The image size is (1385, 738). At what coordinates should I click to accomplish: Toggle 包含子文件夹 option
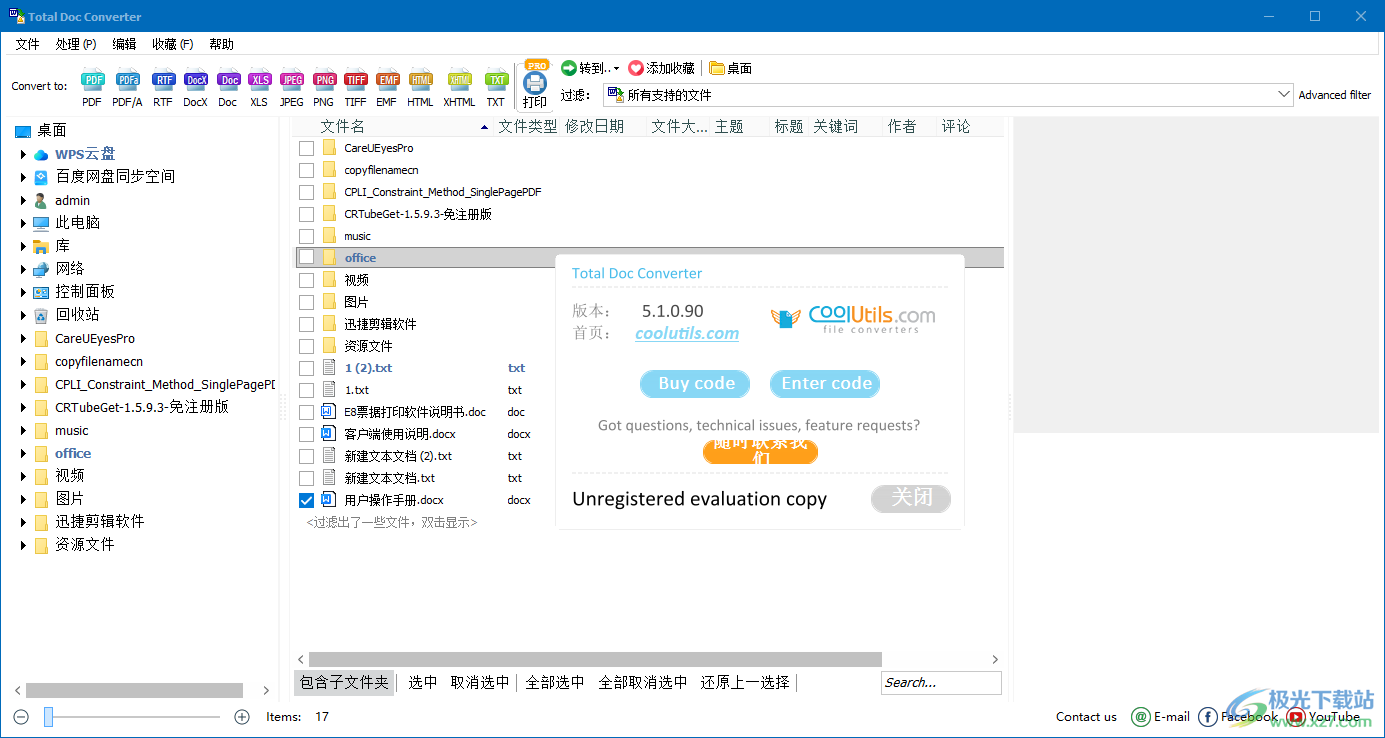click(x=344, y=682)
